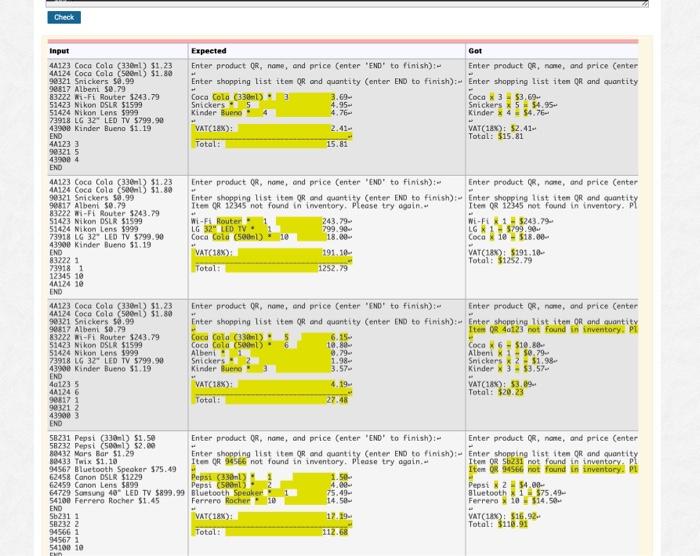Click the 'Kinder Bueno * 3 3.57' Expected line
The image size is (700, 556).
click(271, 368)
